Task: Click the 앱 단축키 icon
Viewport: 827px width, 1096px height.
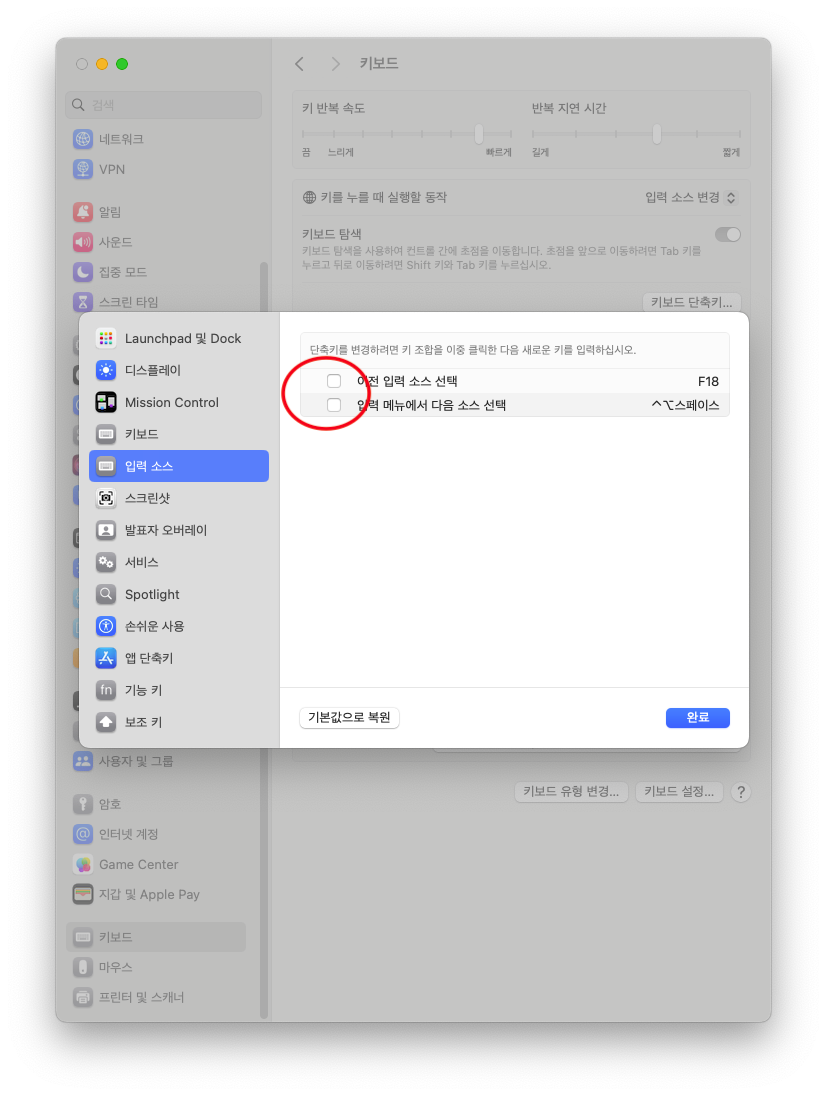Action: tap(106, 658)
